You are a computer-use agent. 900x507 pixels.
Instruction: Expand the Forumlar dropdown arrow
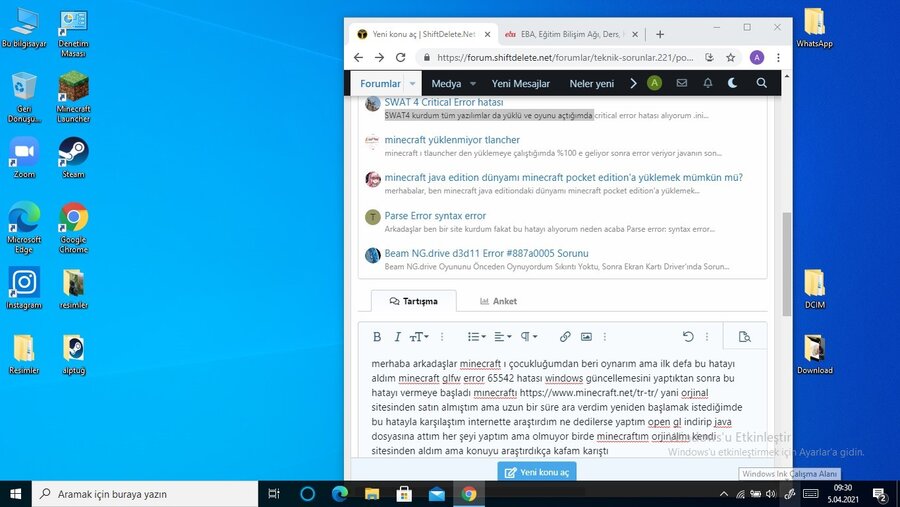[x=413, y=84]
